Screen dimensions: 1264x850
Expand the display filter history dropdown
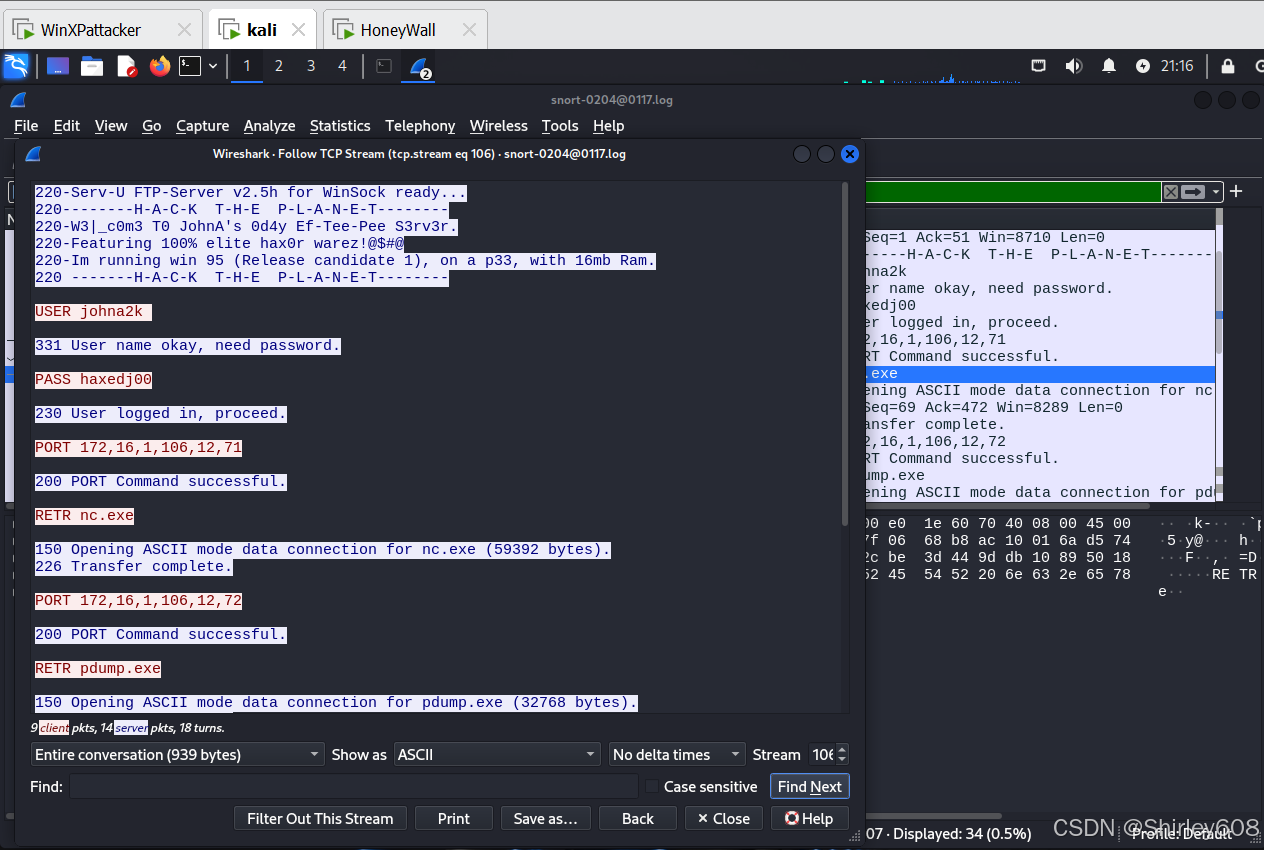(1216, 192)
